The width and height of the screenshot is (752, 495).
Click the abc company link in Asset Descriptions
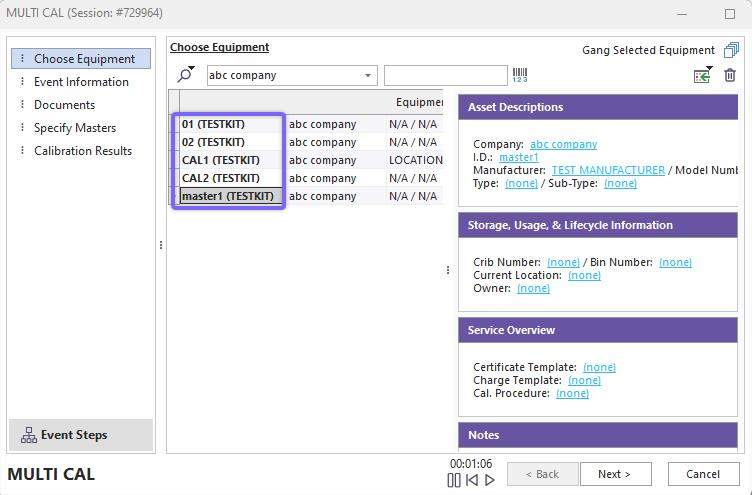pos(563,145)
